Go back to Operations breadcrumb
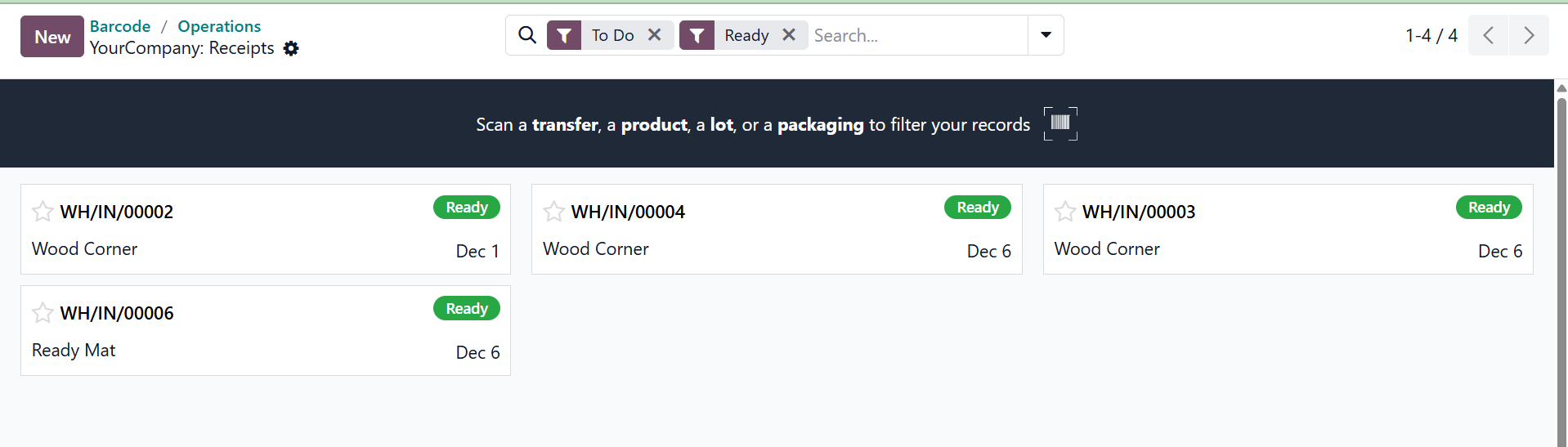 pyautogui.click(x=219, y=26)
